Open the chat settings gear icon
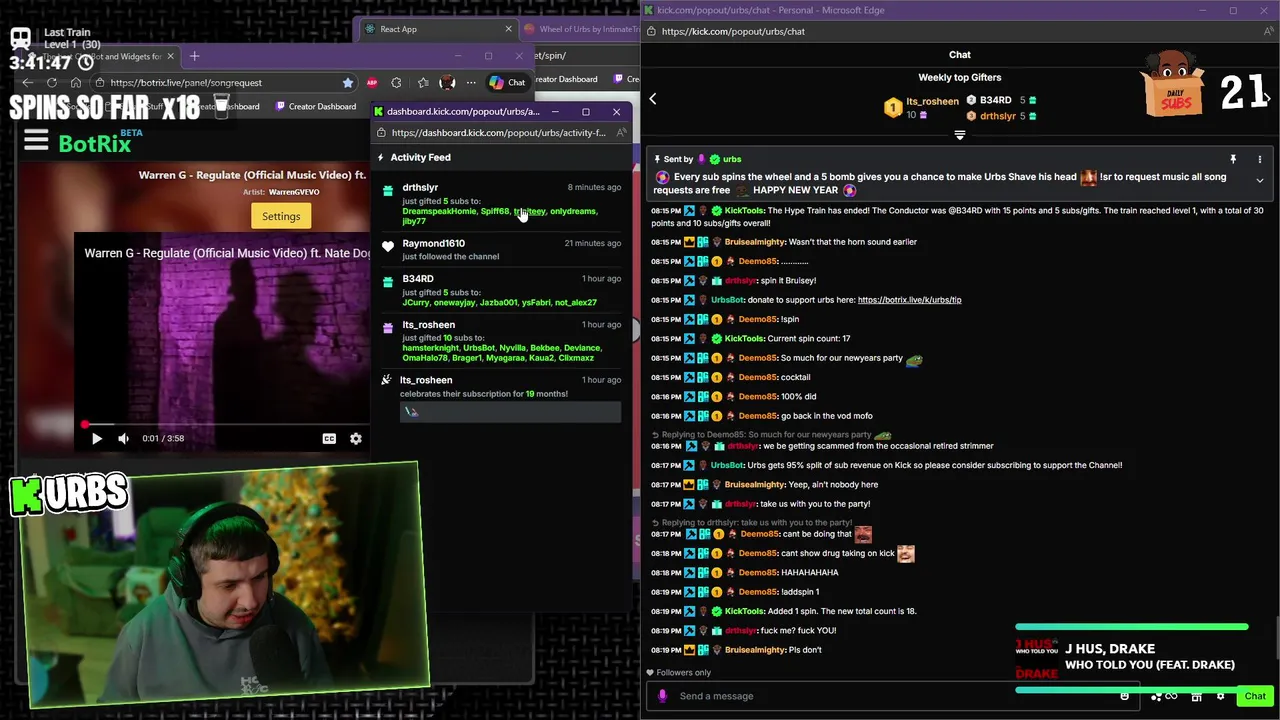 coord(1221,696)
